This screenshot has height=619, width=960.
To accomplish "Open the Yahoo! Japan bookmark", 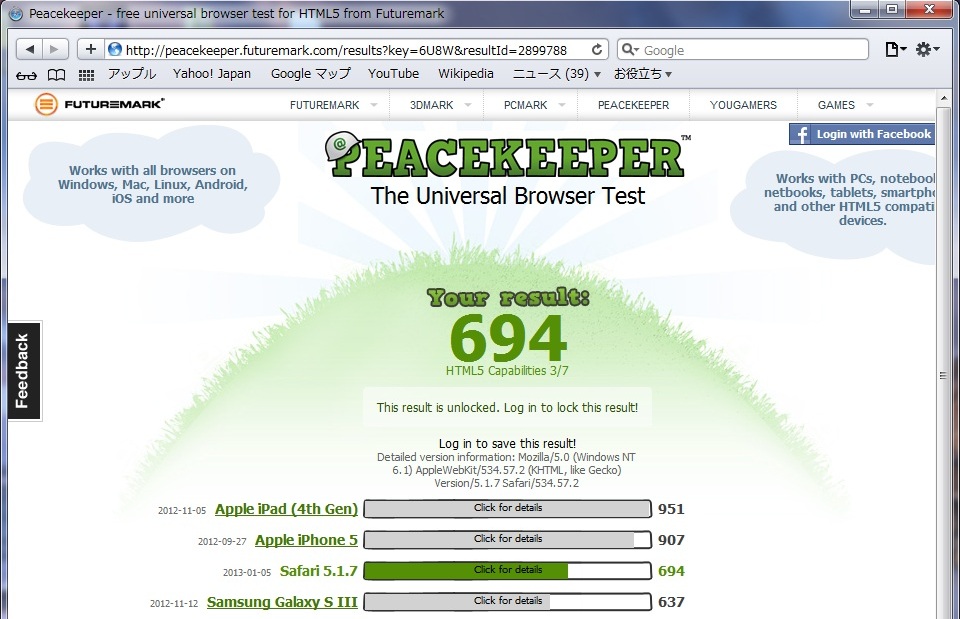I will coord(212,74).
